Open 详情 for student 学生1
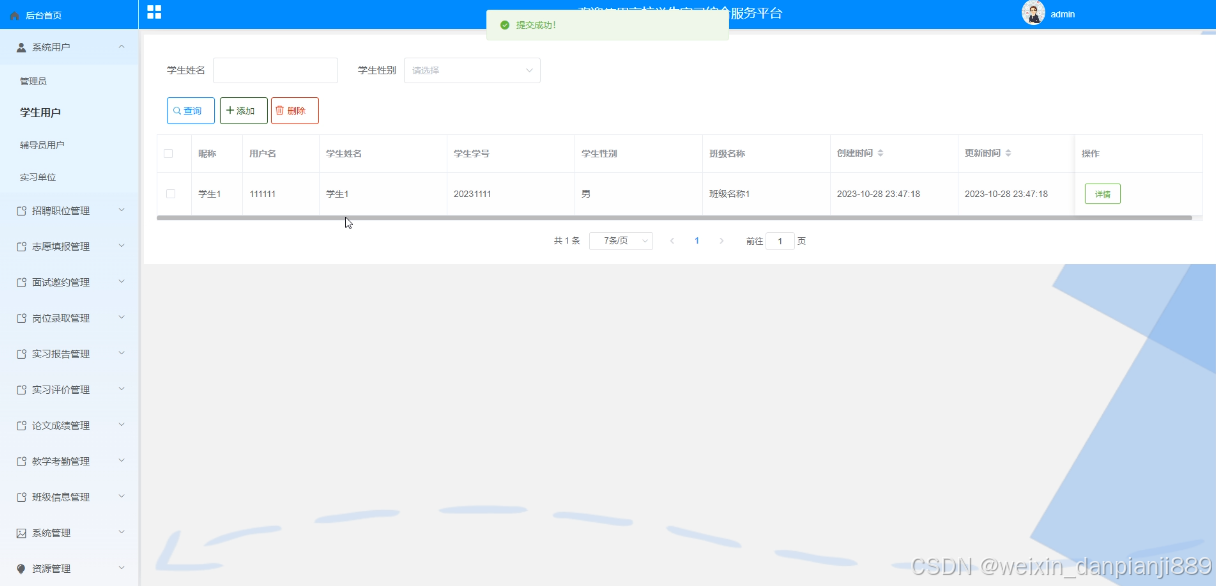 [x=1102, y=194]
